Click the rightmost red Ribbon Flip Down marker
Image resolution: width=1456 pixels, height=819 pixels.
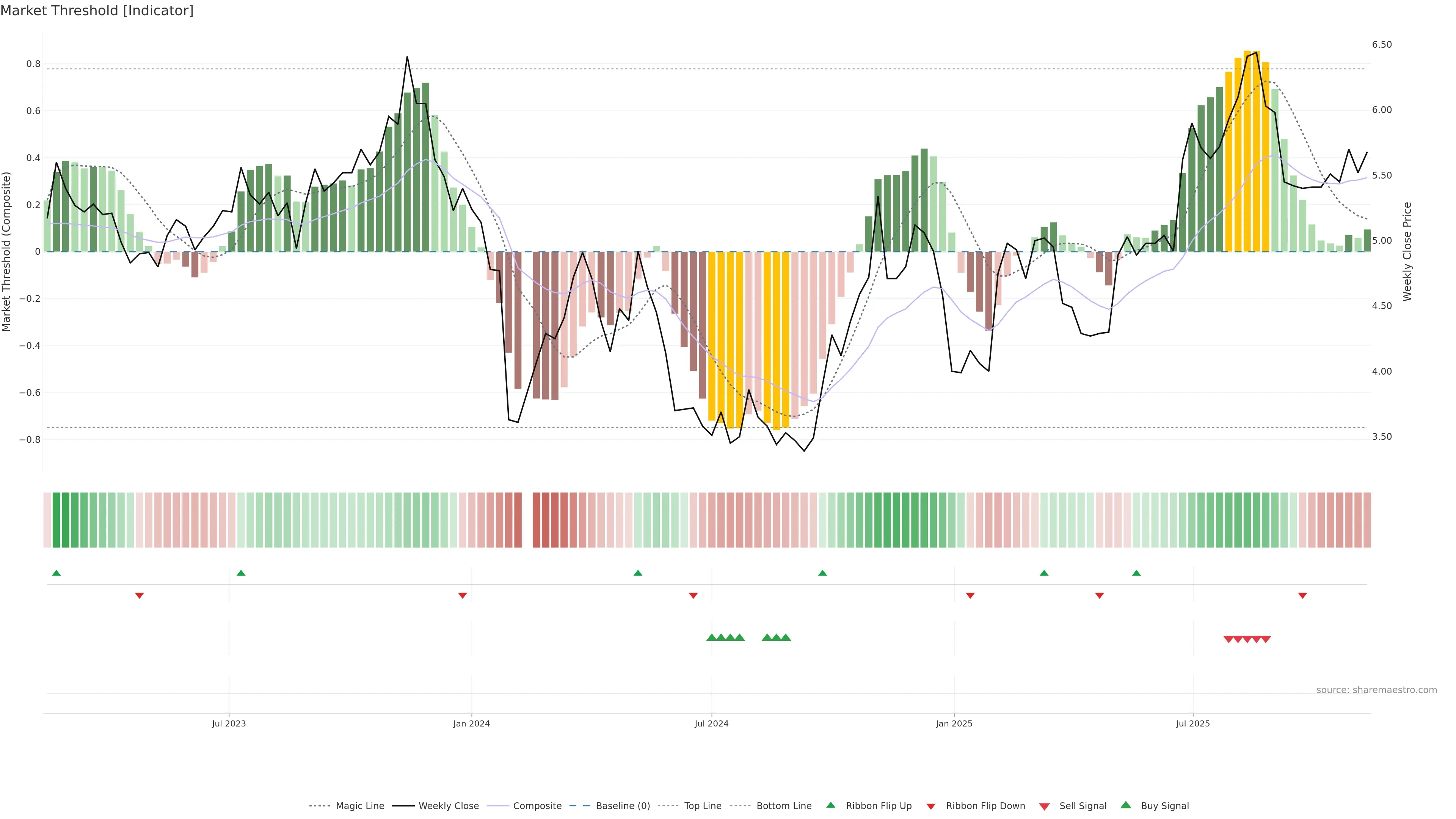click(1302, 595)
